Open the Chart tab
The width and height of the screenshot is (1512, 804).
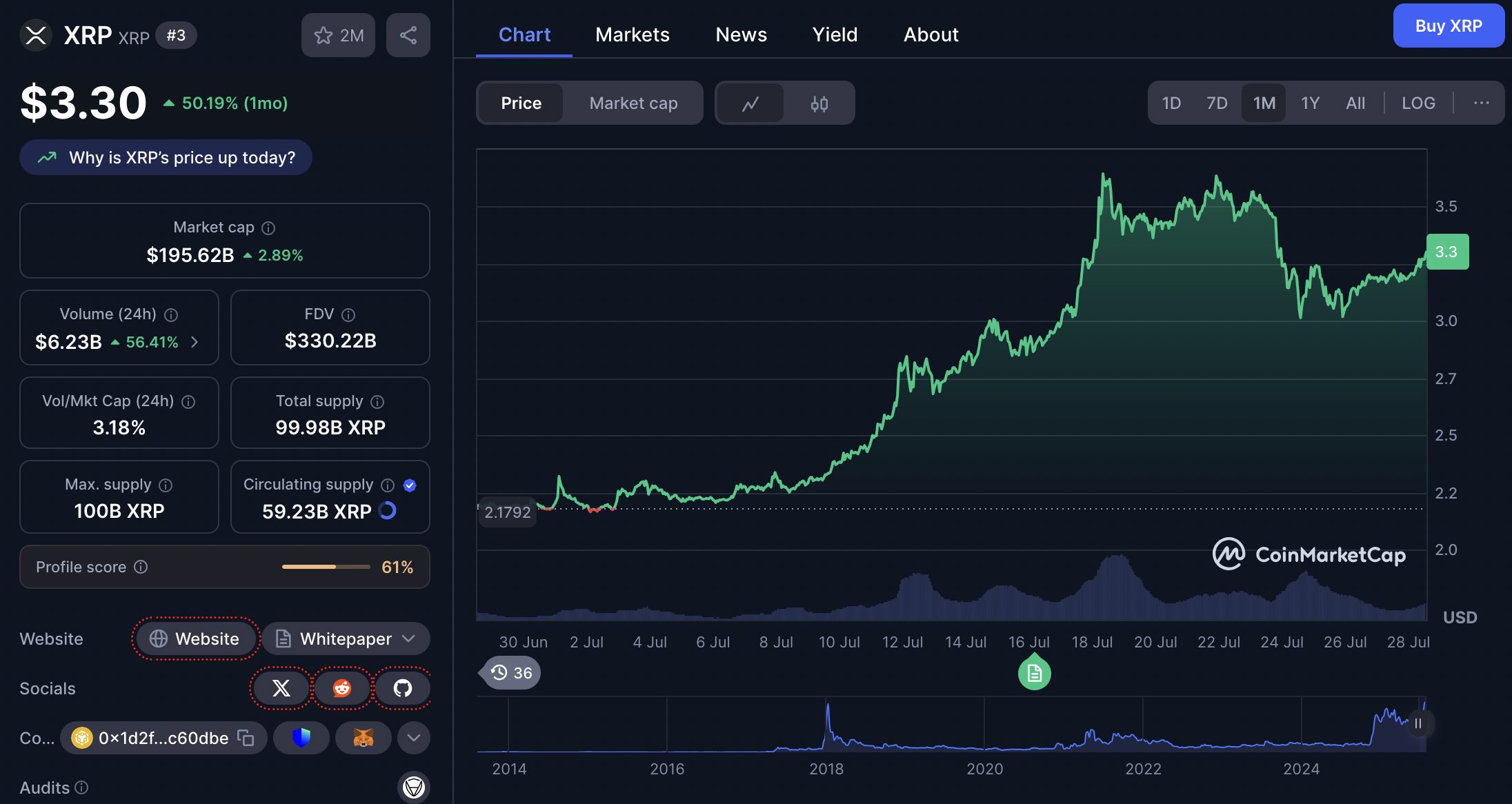click(524, 34)
